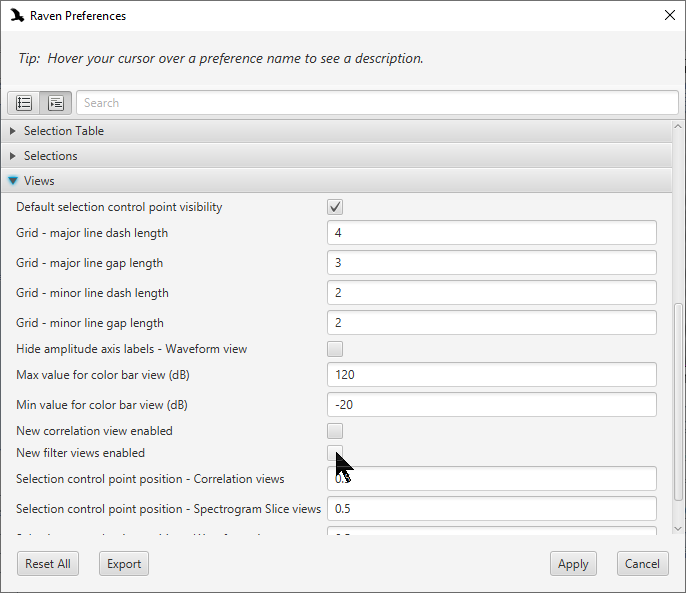Image resolution: width=686 pixels, height=593 pixels.
Task: Click 'Hide amplitude axis labels - Waveform view' label
Action: tap(132, 349)
